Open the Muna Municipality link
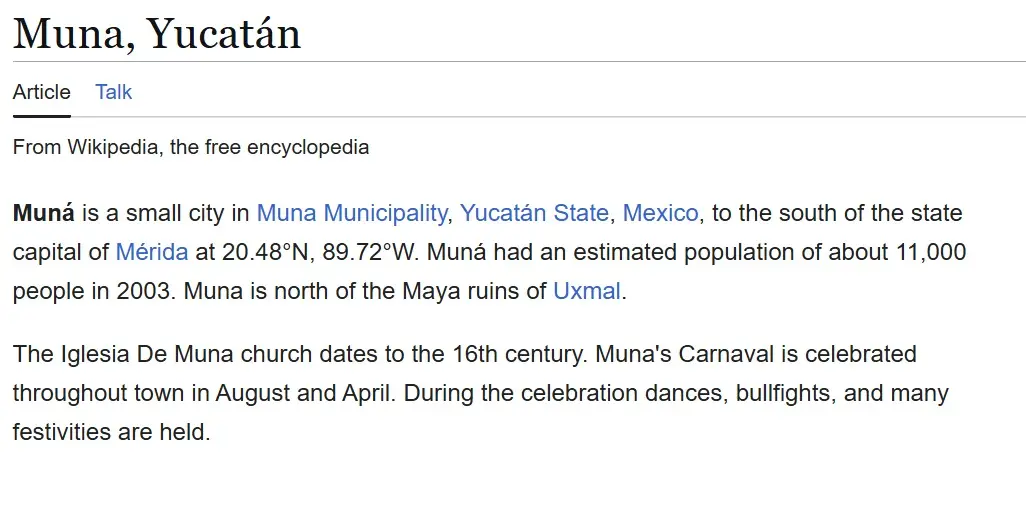The height and width of the screenshot is (514, 1026). [x=352, y=213]
